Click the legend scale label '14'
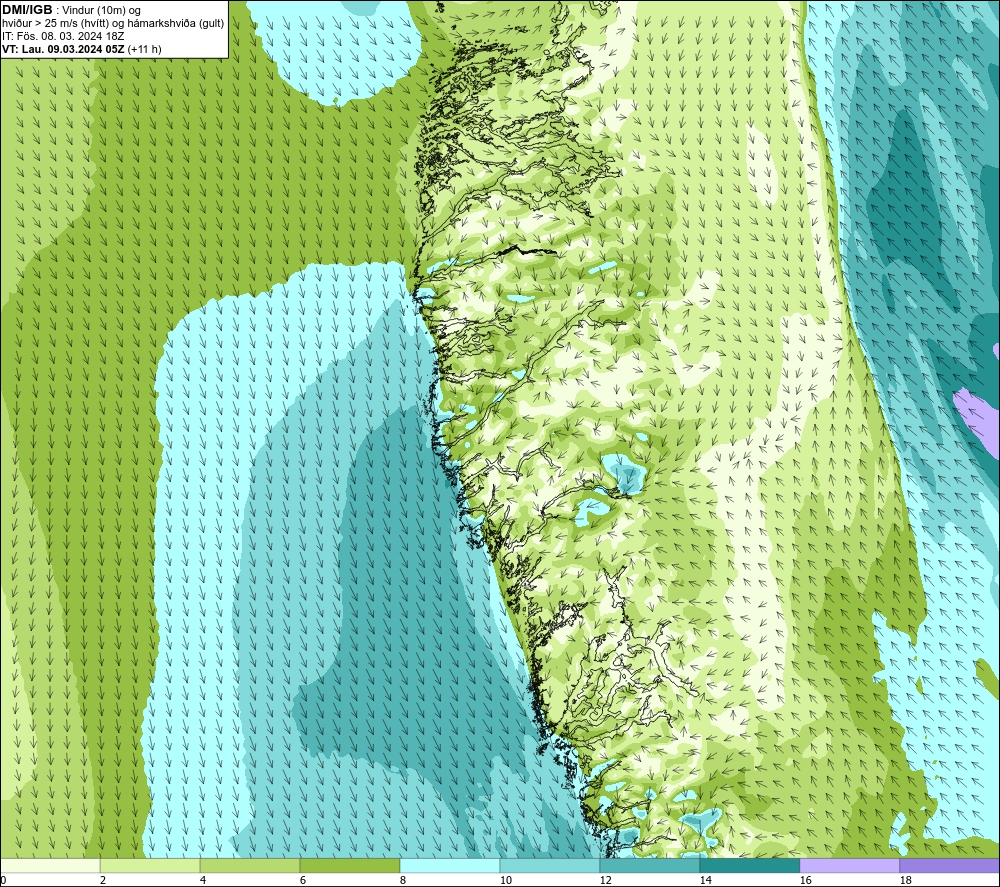This screenshot has height=887, width=1000. (x=705, y=881)
